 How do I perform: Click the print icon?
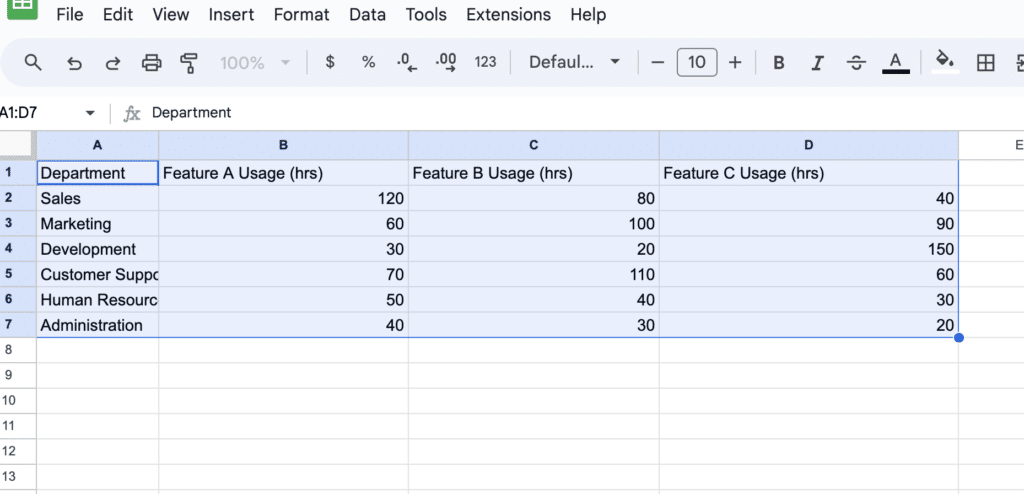[x=151, y=63]
